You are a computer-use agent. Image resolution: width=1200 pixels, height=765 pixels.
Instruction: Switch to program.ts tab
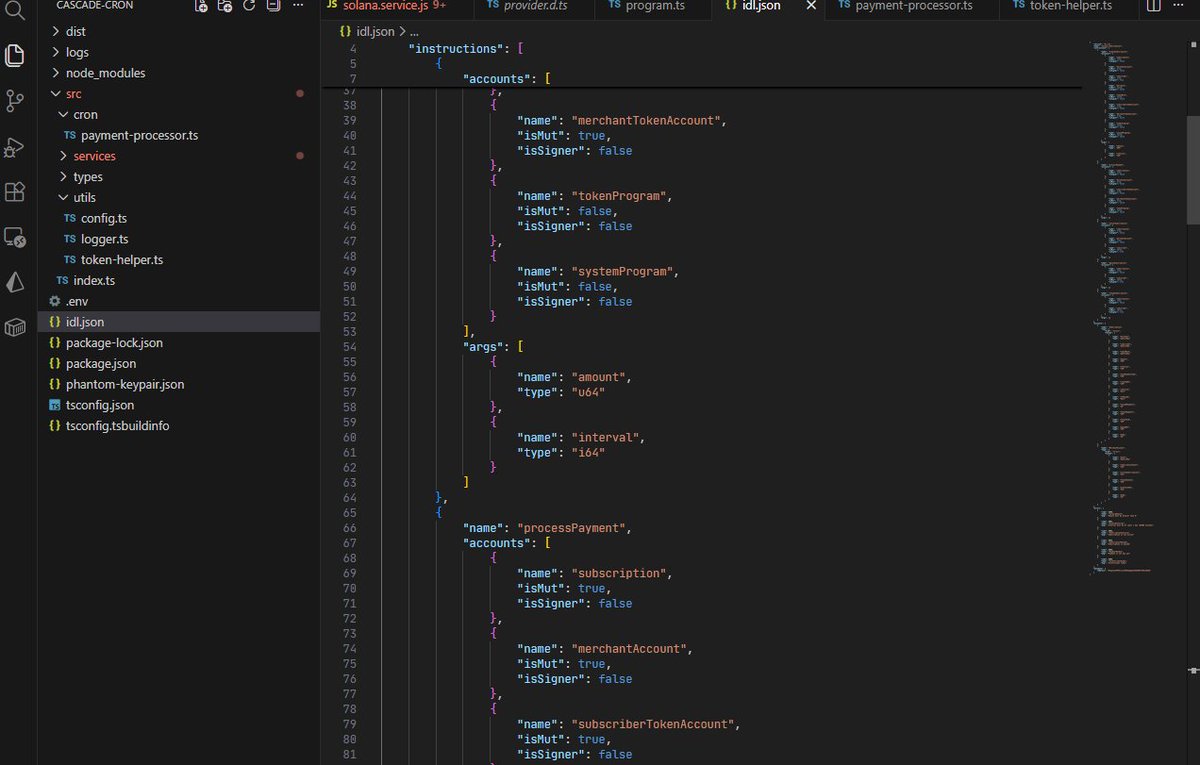653,6
